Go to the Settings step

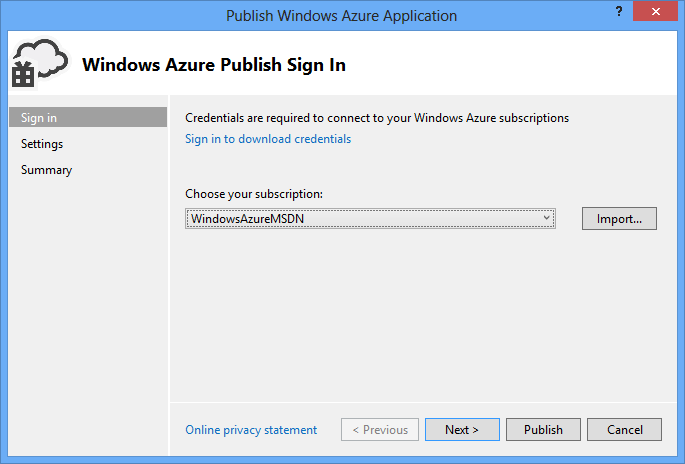[42, 144]
